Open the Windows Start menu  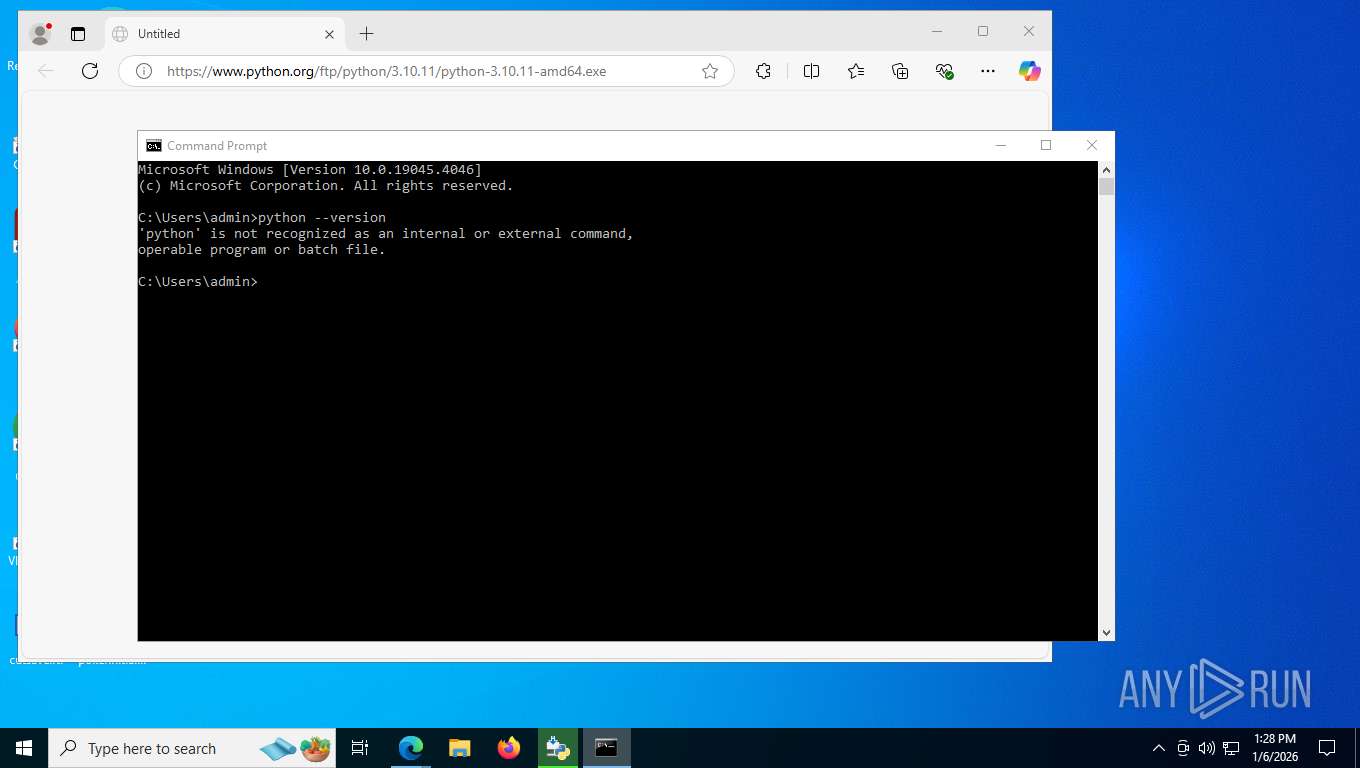(x=24, y=748)
